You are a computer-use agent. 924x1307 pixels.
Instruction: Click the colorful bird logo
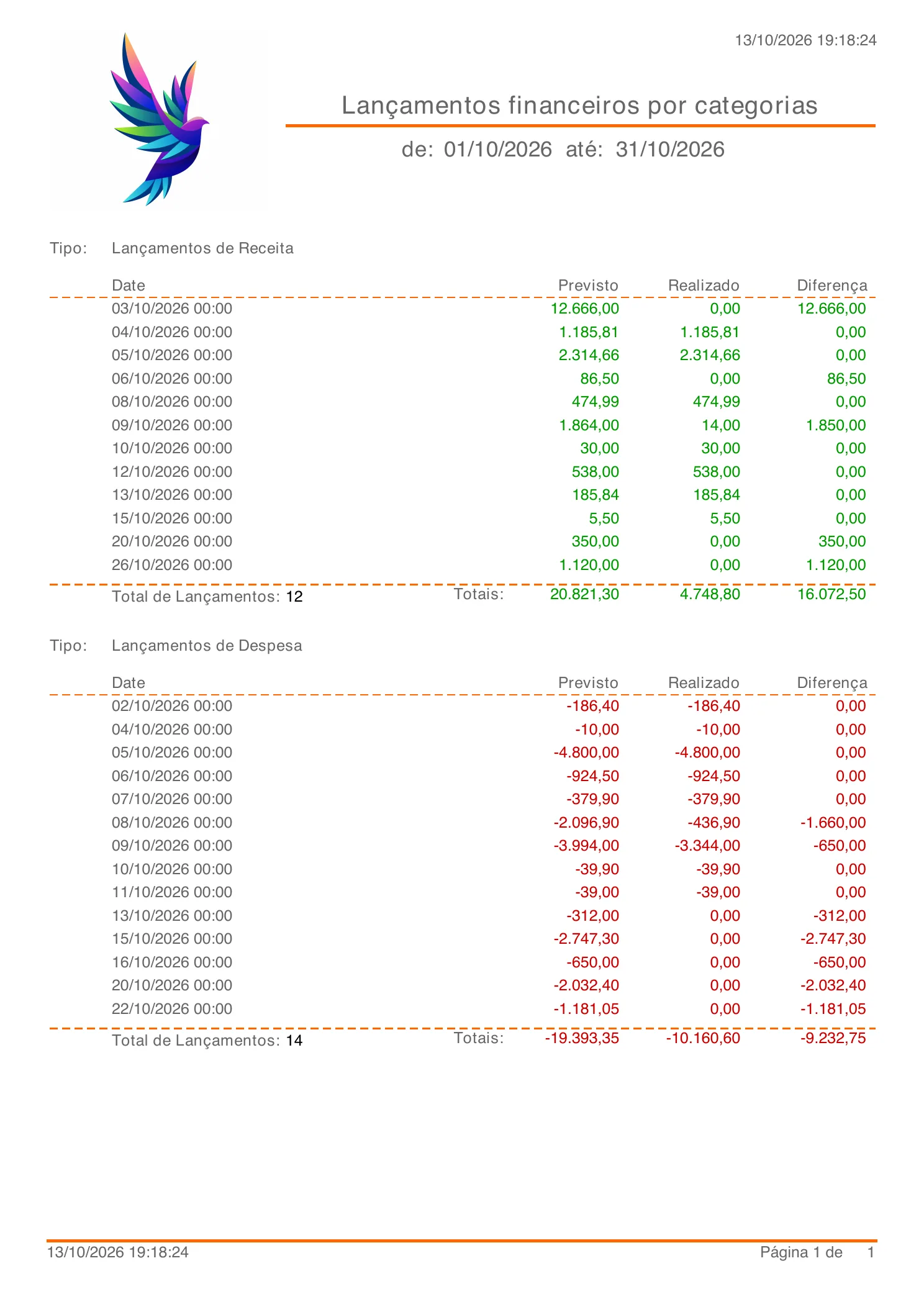pyautogui.click(x=160, y=119)
